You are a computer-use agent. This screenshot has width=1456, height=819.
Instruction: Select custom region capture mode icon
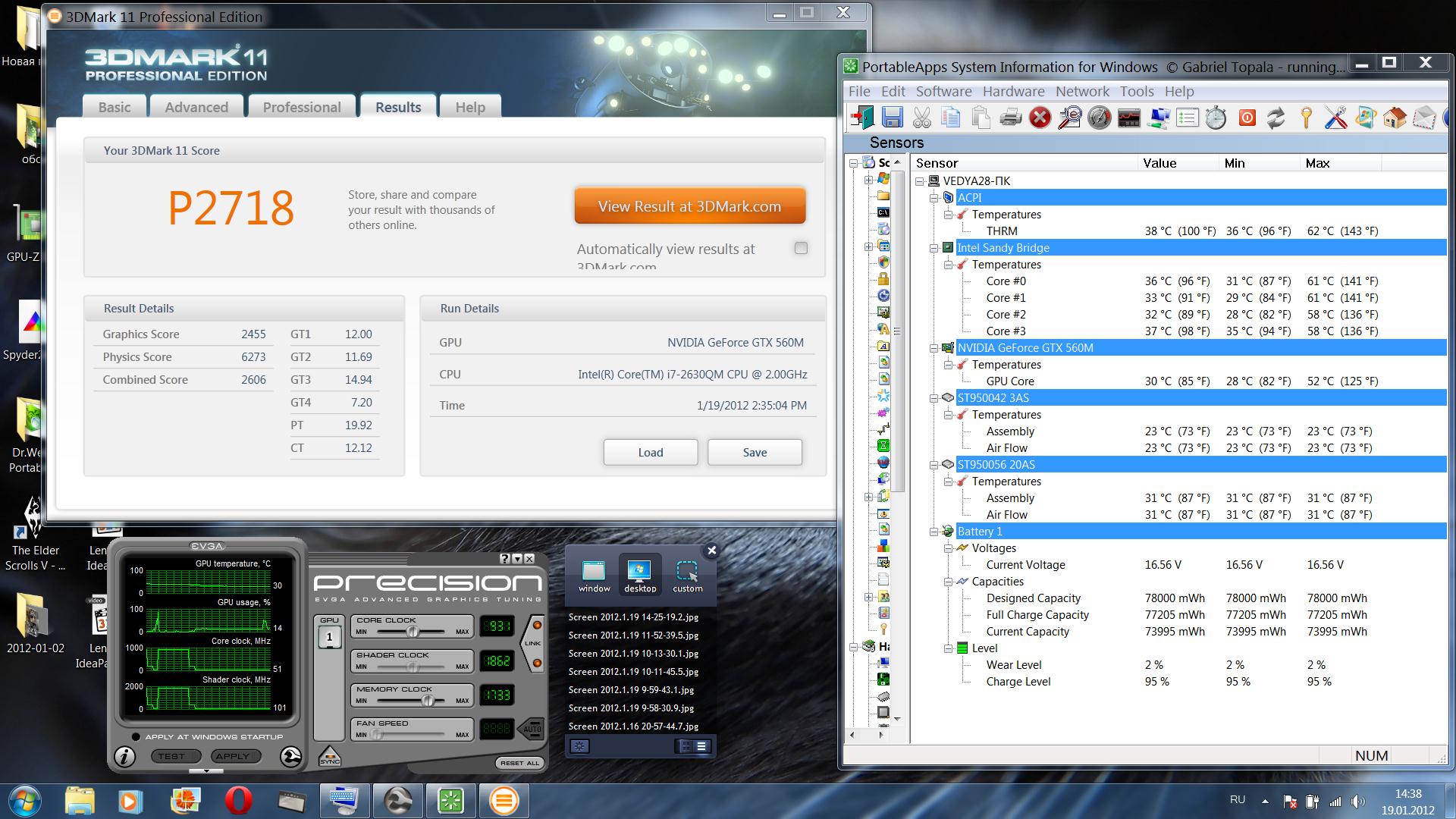(x=688, y=576)
